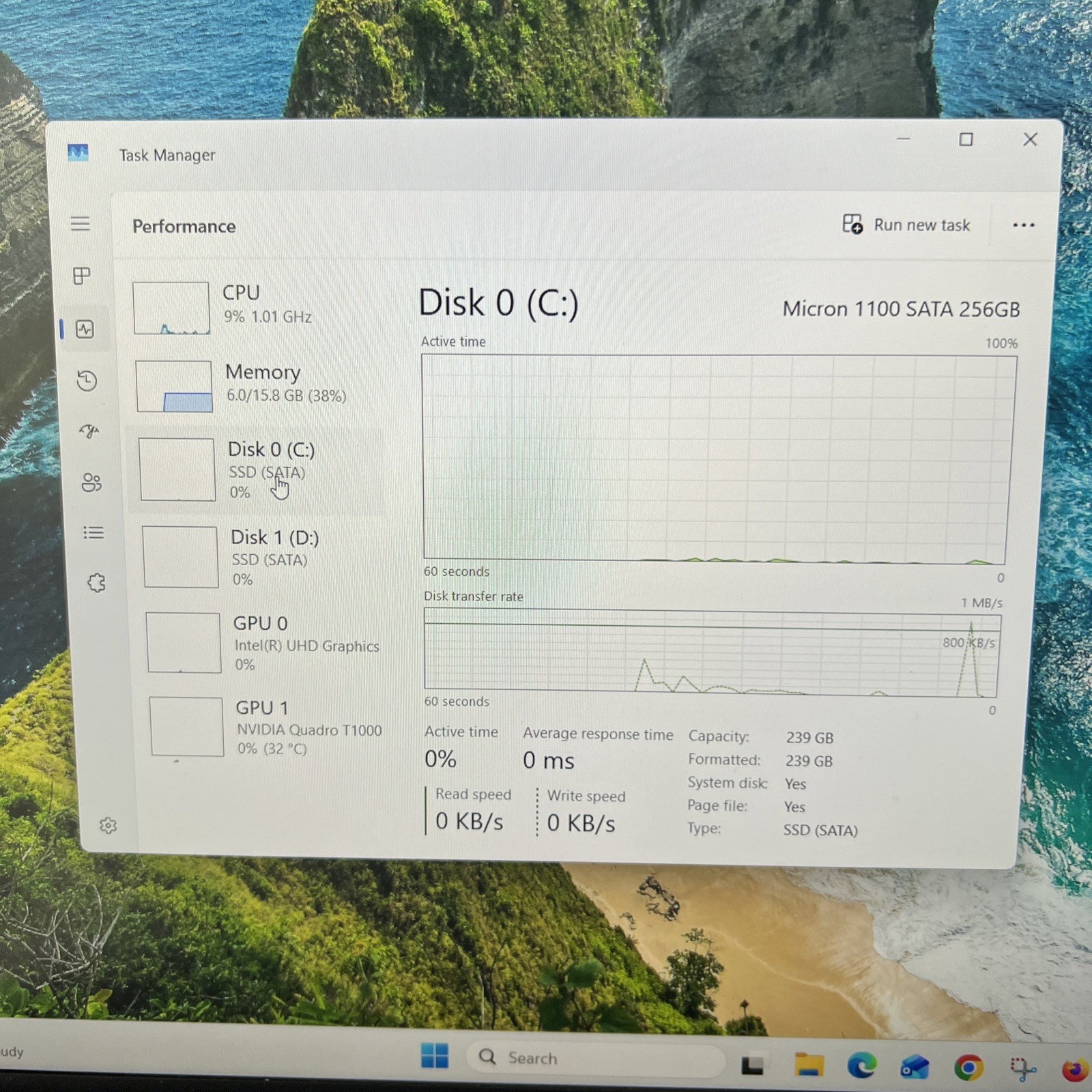Click the Task Manager app icon in title bar
Screen dimensions: 1092x1092
78,153
